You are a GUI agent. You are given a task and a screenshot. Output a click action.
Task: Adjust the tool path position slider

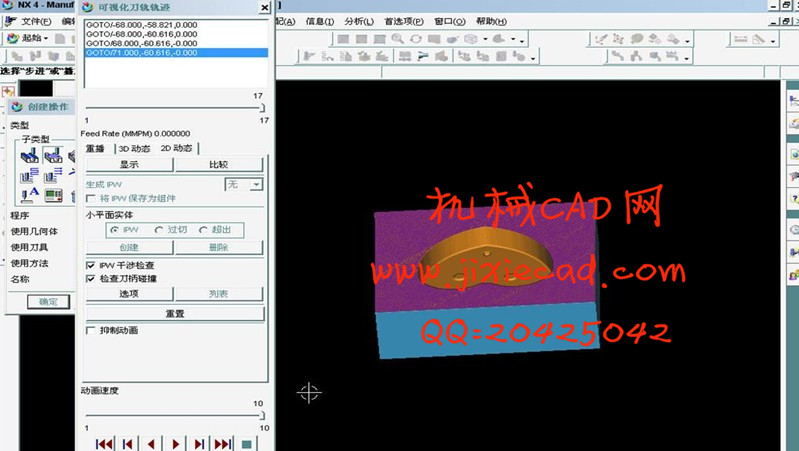pos(175,108)
